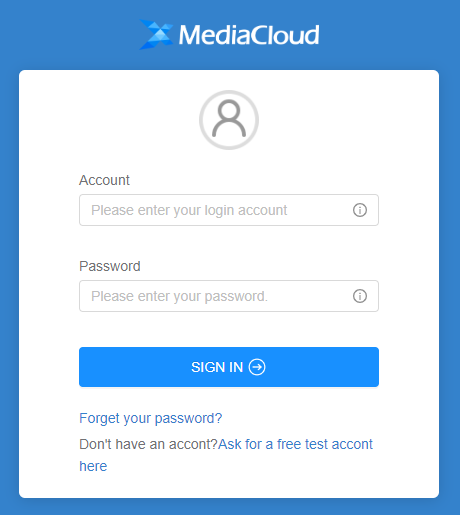Click the info icon in Account field

[x=360, y=210]
